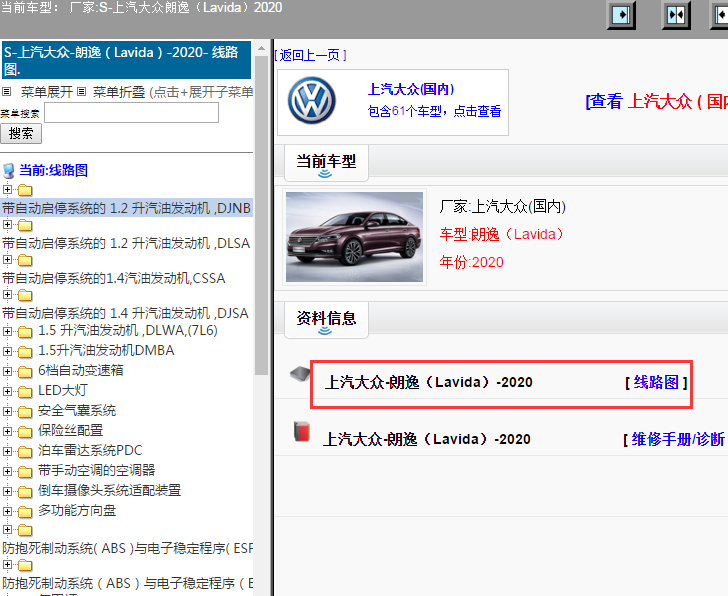Click the left panel scrollbar up arrow

pyautogui.click(x=261, y=48)
